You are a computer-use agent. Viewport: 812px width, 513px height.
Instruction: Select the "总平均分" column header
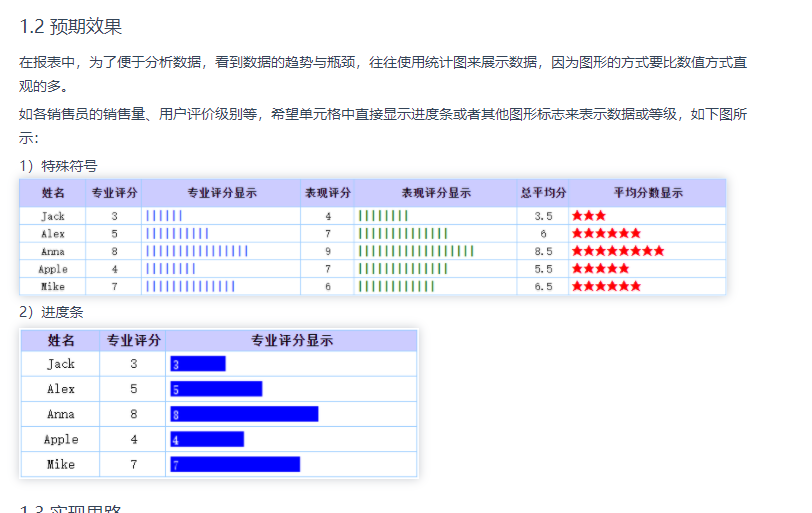tap(543, 193)
